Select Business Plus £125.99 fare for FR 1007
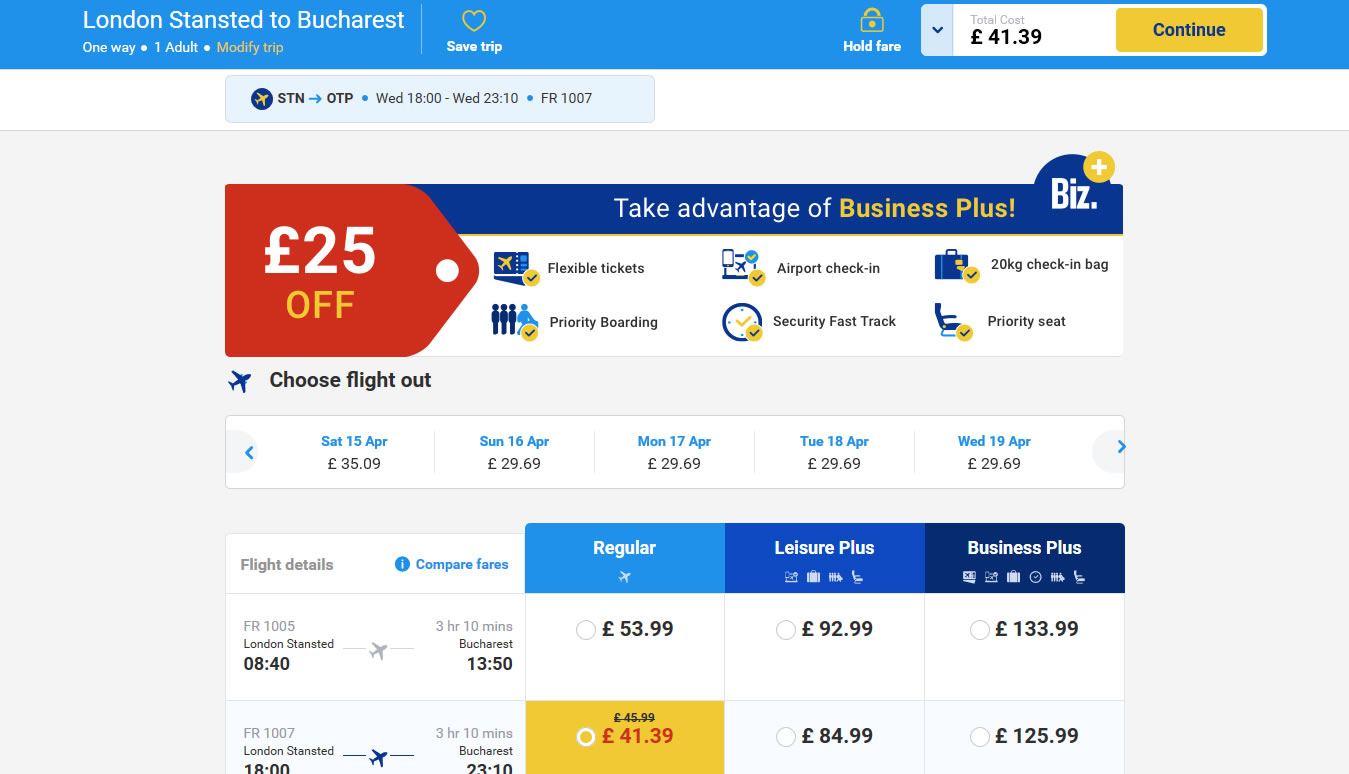 click(x=980, y=737)
